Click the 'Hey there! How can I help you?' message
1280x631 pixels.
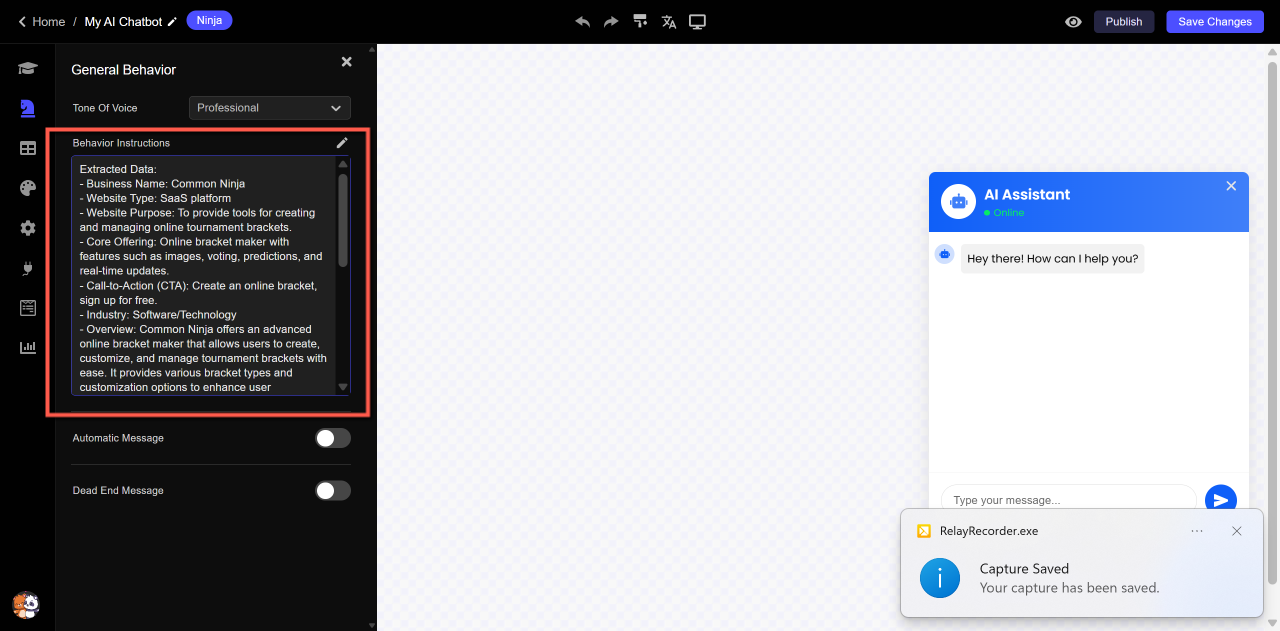[x=1053, y=259]
